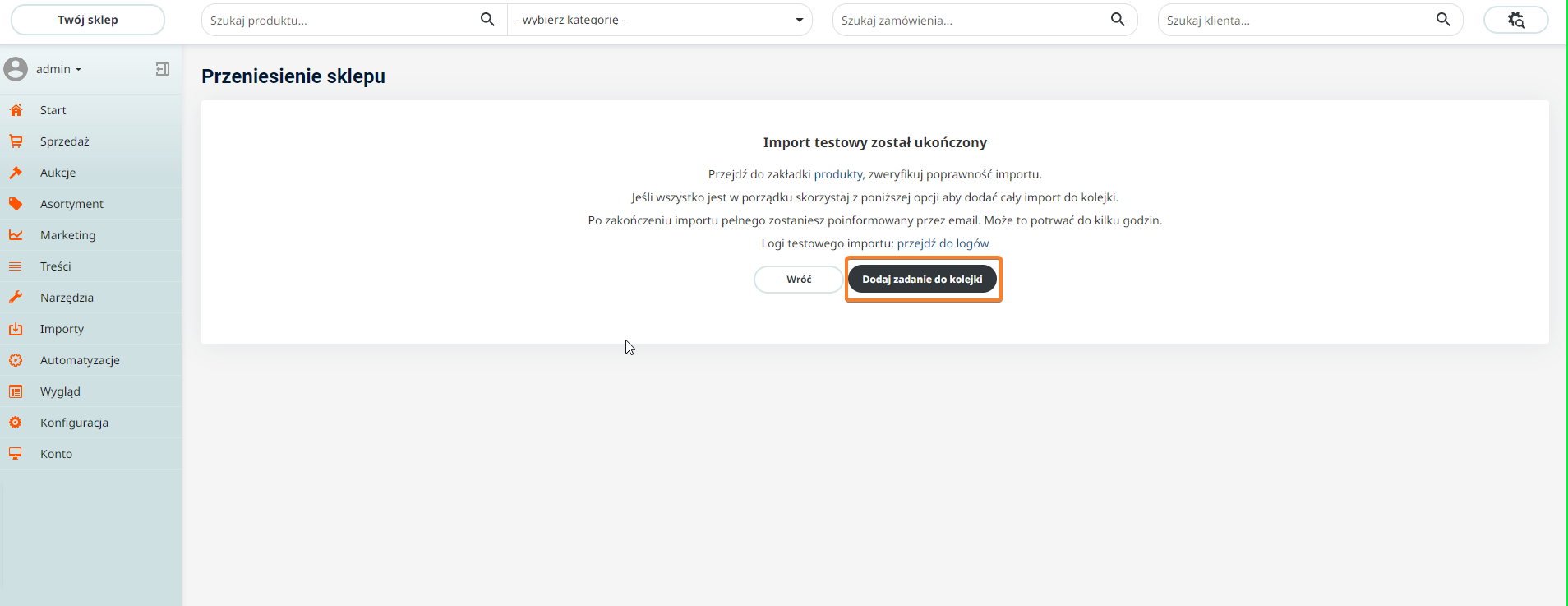Click the 'Wróć' button
The width and height of the screenshot is (1568, 606).
[x=799, y=280]
